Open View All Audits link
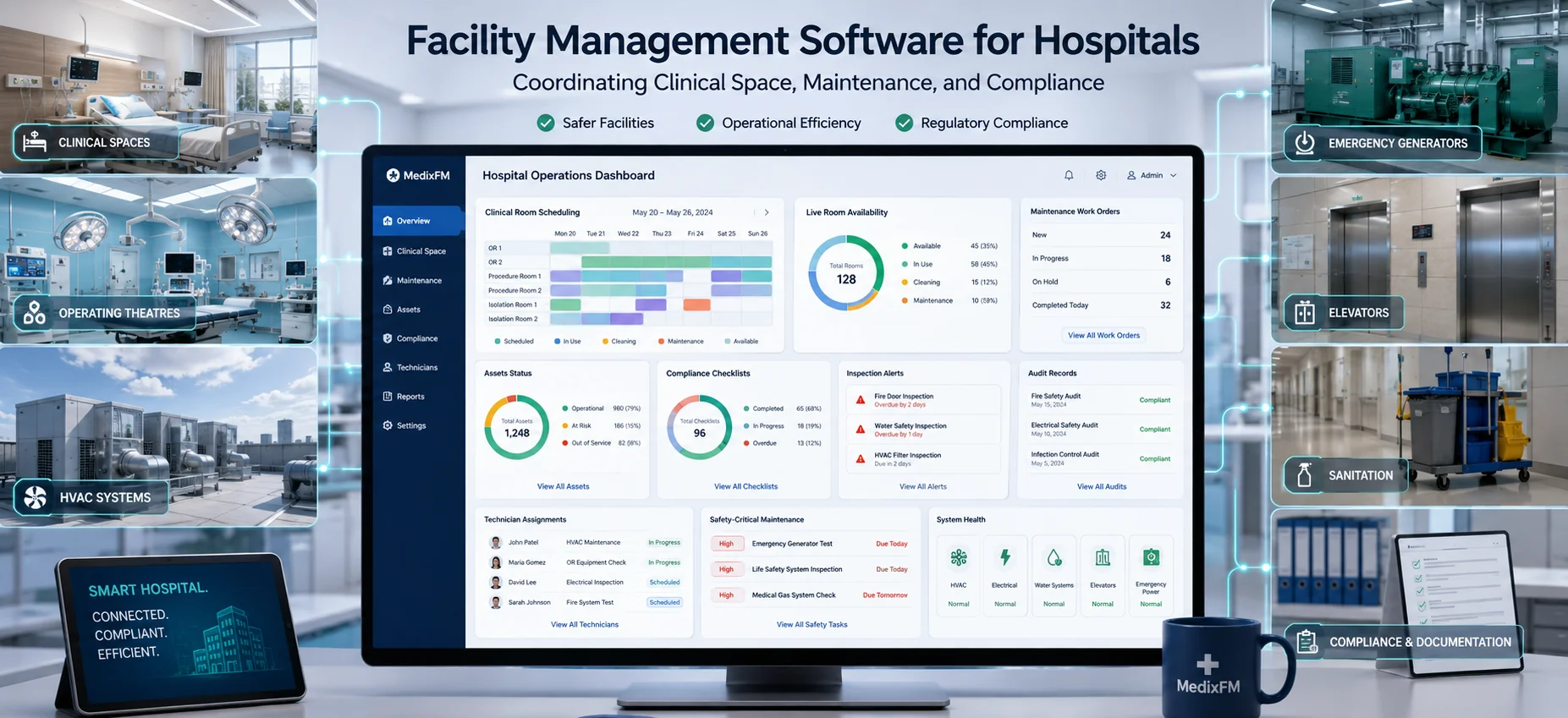Image resolution: width=1568 pixels, height=718 pixels. click(1102, 486)
